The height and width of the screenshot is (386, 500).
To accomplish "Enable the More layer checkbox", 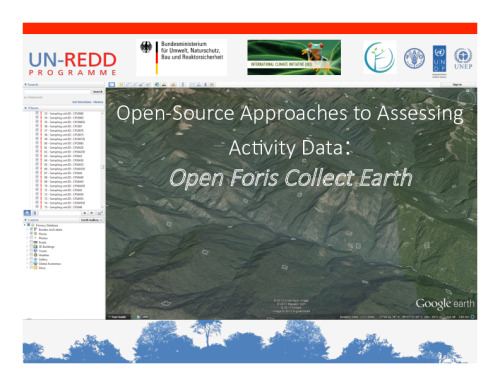I will [x=31, y=268].
